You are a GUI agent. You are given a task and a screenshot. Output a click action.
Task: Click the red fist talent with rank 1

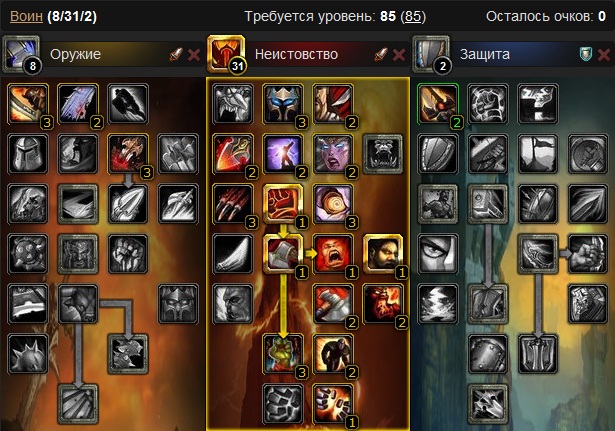coord(283,204)
